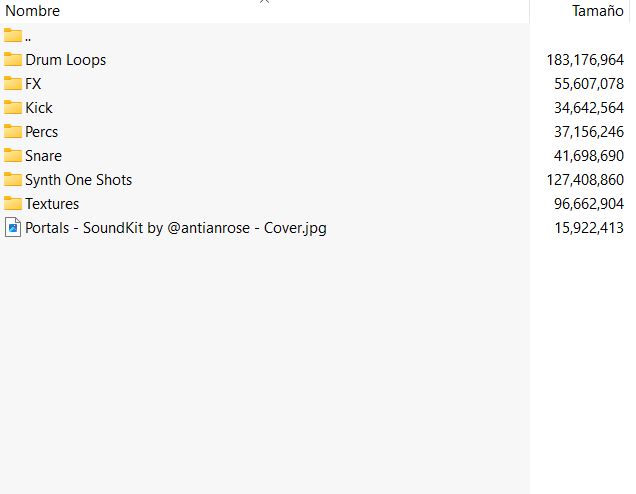This screenshot has height=494, width=636.
Task: Sort by the Tamaño column header
Action: click(597, 11)
